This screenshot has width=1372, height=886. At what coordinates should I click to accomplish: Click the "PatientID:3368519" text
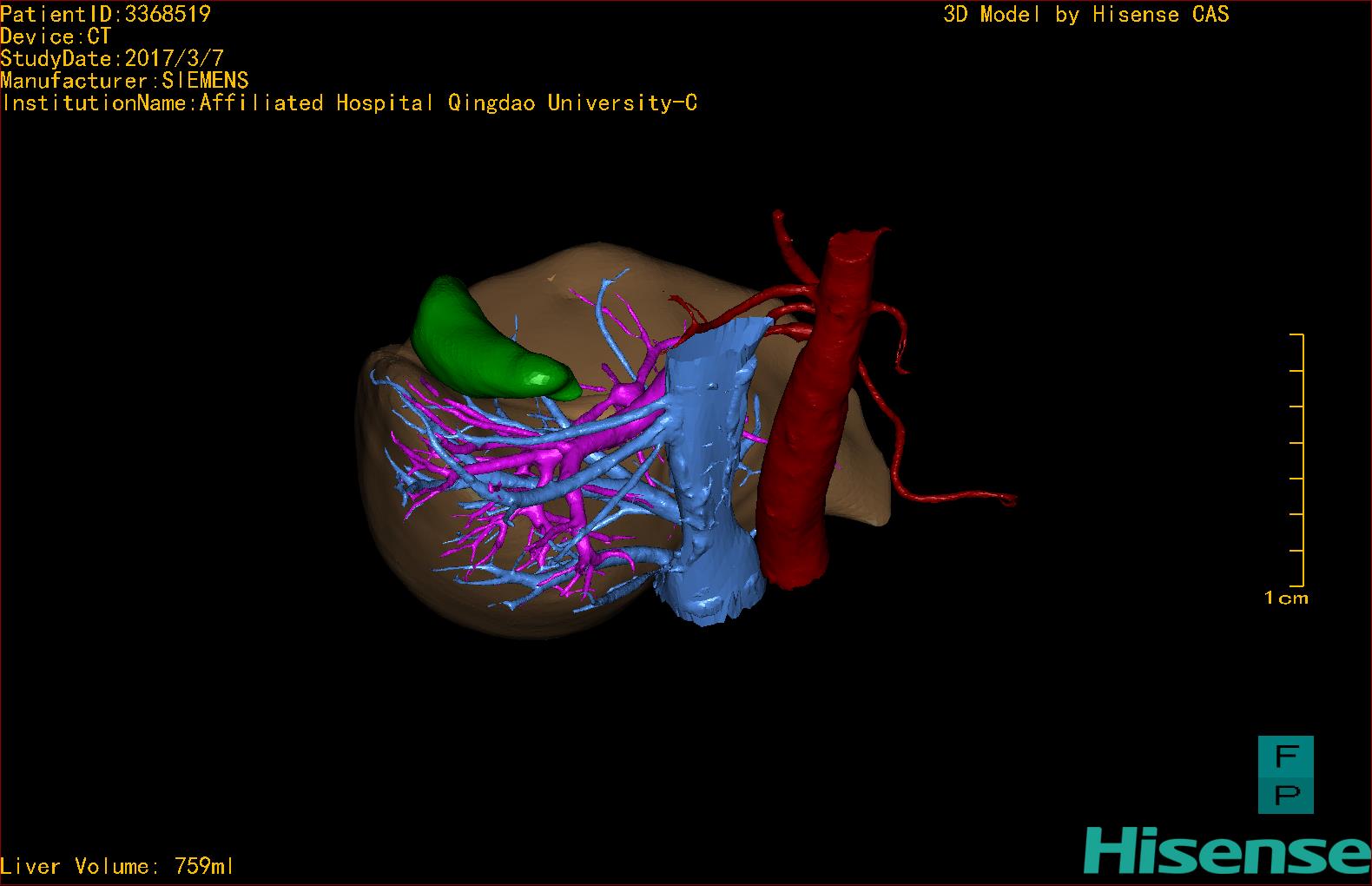click(106, 14)
